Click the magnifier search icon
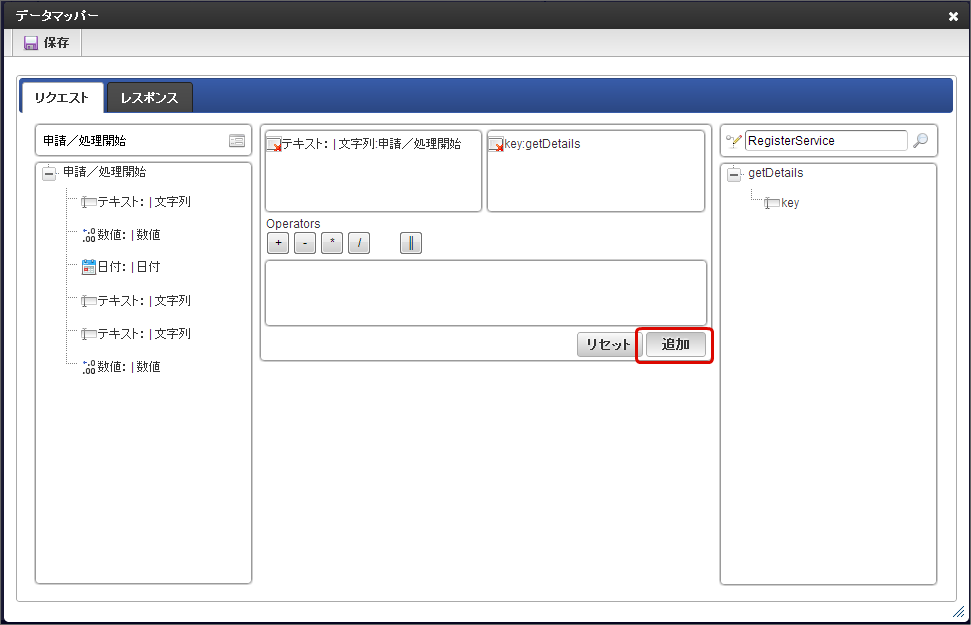The height and width of the screenshot is (625, 971). [x=921, y=141]
